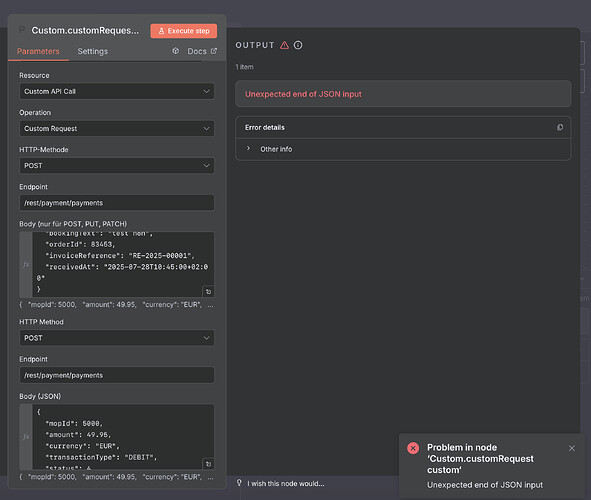Screen dimensions: 591x500
Task: Click the first Endpoint input field
Action: [117, 203]
